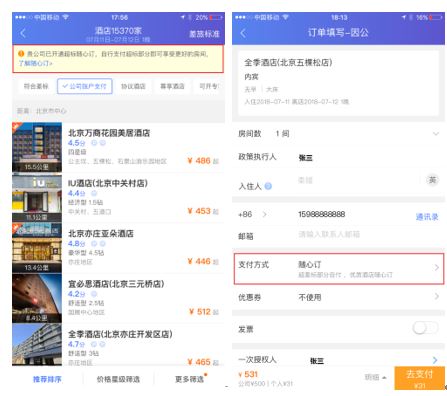Open the 宜必思酒店(北京三元桥店) listing

coord(118,298)
